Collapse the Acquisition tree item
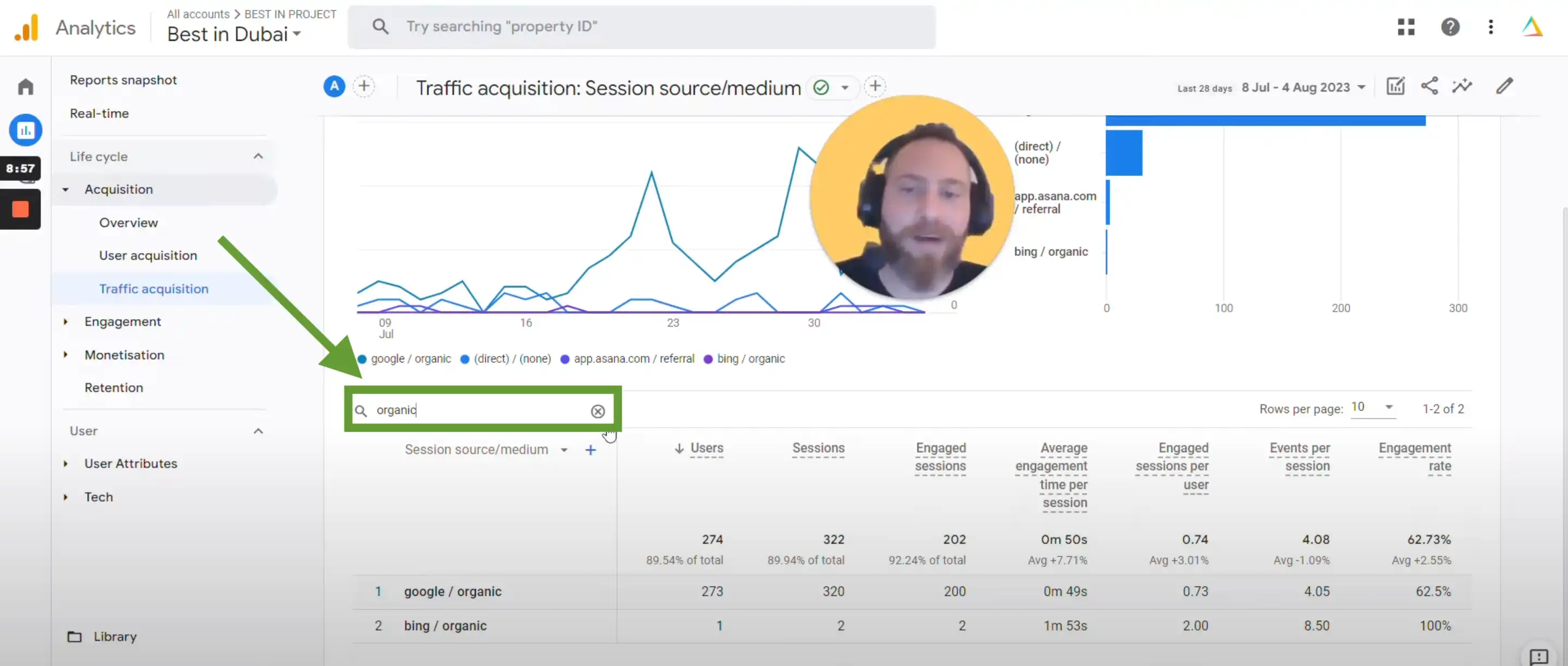Screen dimensions: 1568x666 pos(66,190)
